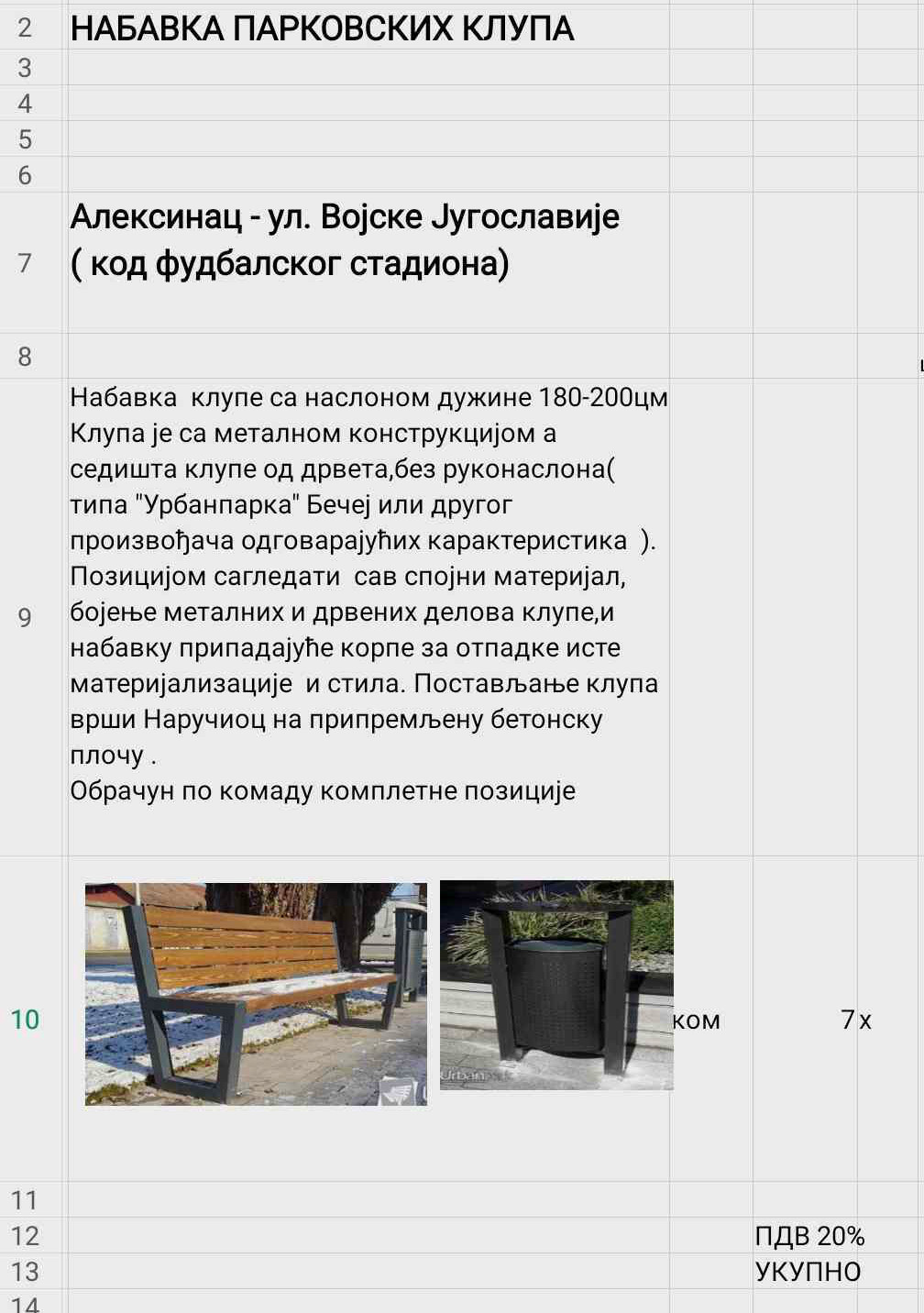Select the park bench image
The image size is (924, 1313).
[x=256, y=994]
